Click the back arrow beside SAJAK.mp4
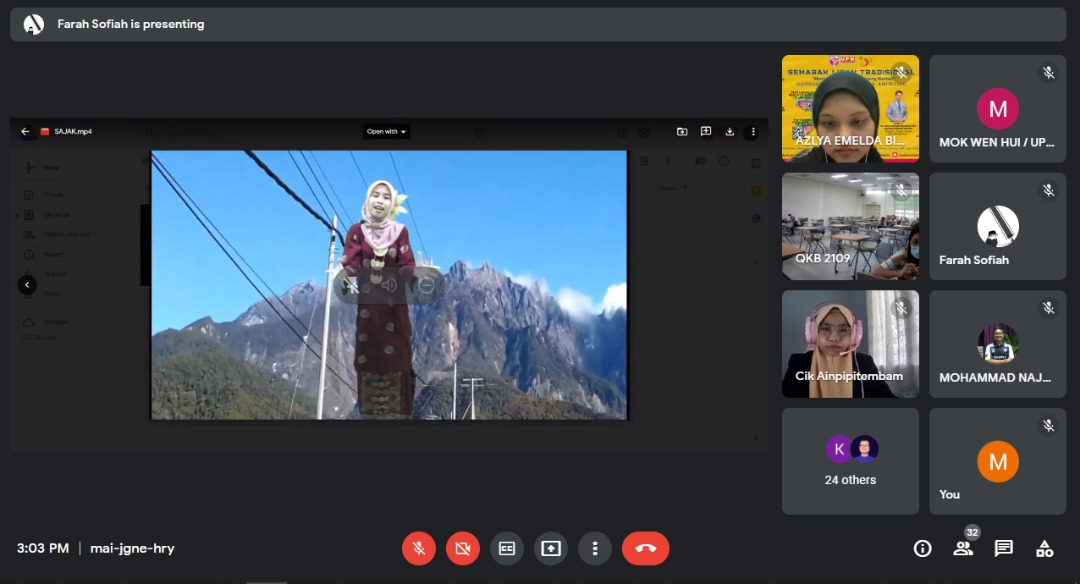The image size is (1080, 584). tap(26, 131)
